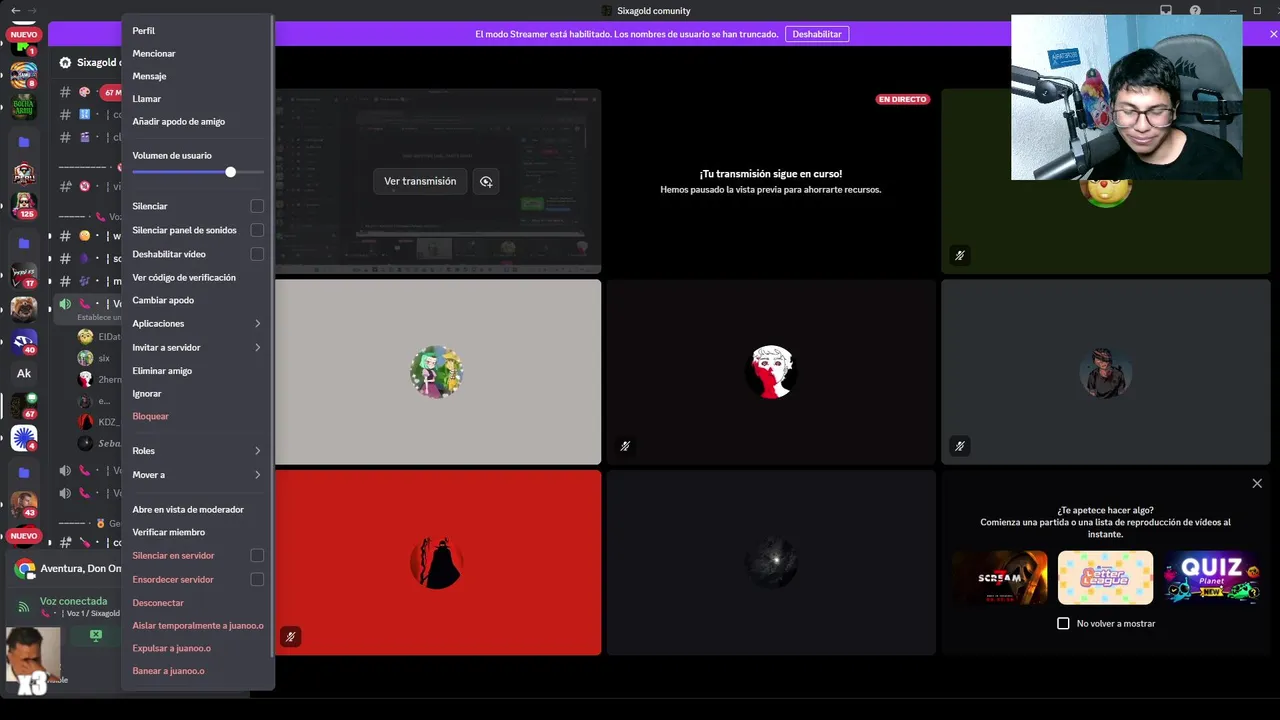Dismiss the Streamer mode banner
This screenshot has height=720, width=1280.
(x=1273, y=34)
